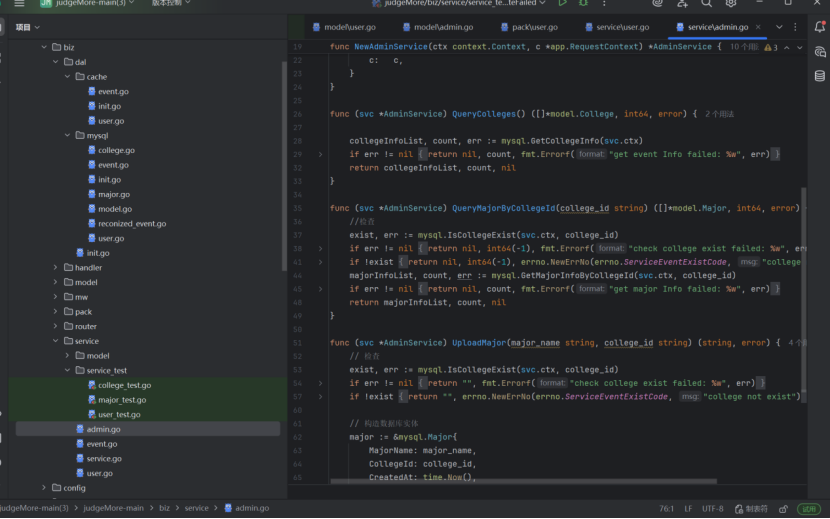This screenshot has height=519, width=830.
Task: Switch to the service\user.go tab
Action: pyautogui.click(x=617, y=27)
